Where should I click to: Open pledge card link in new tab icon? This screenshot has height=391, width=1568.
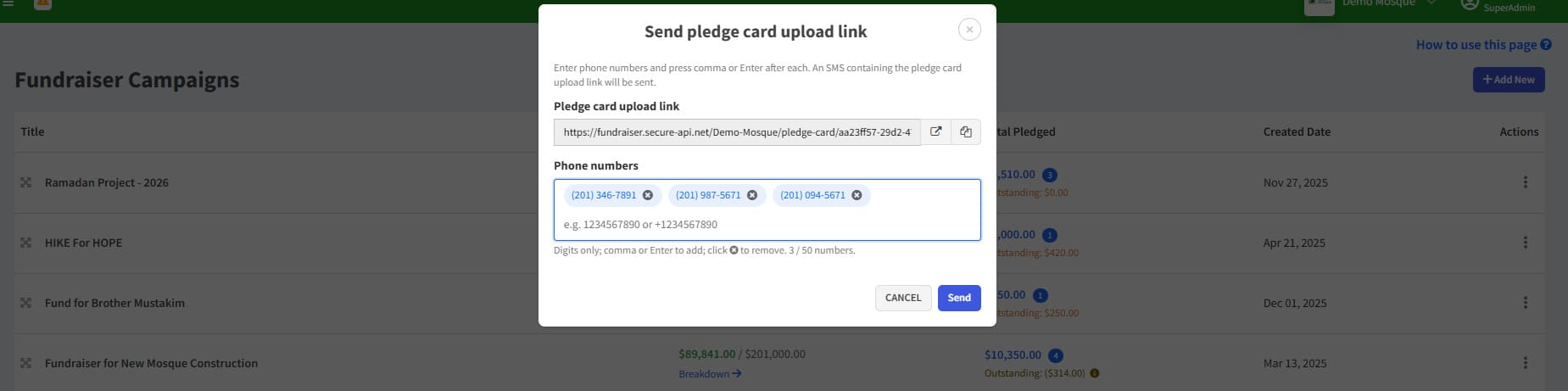[935, 131]
